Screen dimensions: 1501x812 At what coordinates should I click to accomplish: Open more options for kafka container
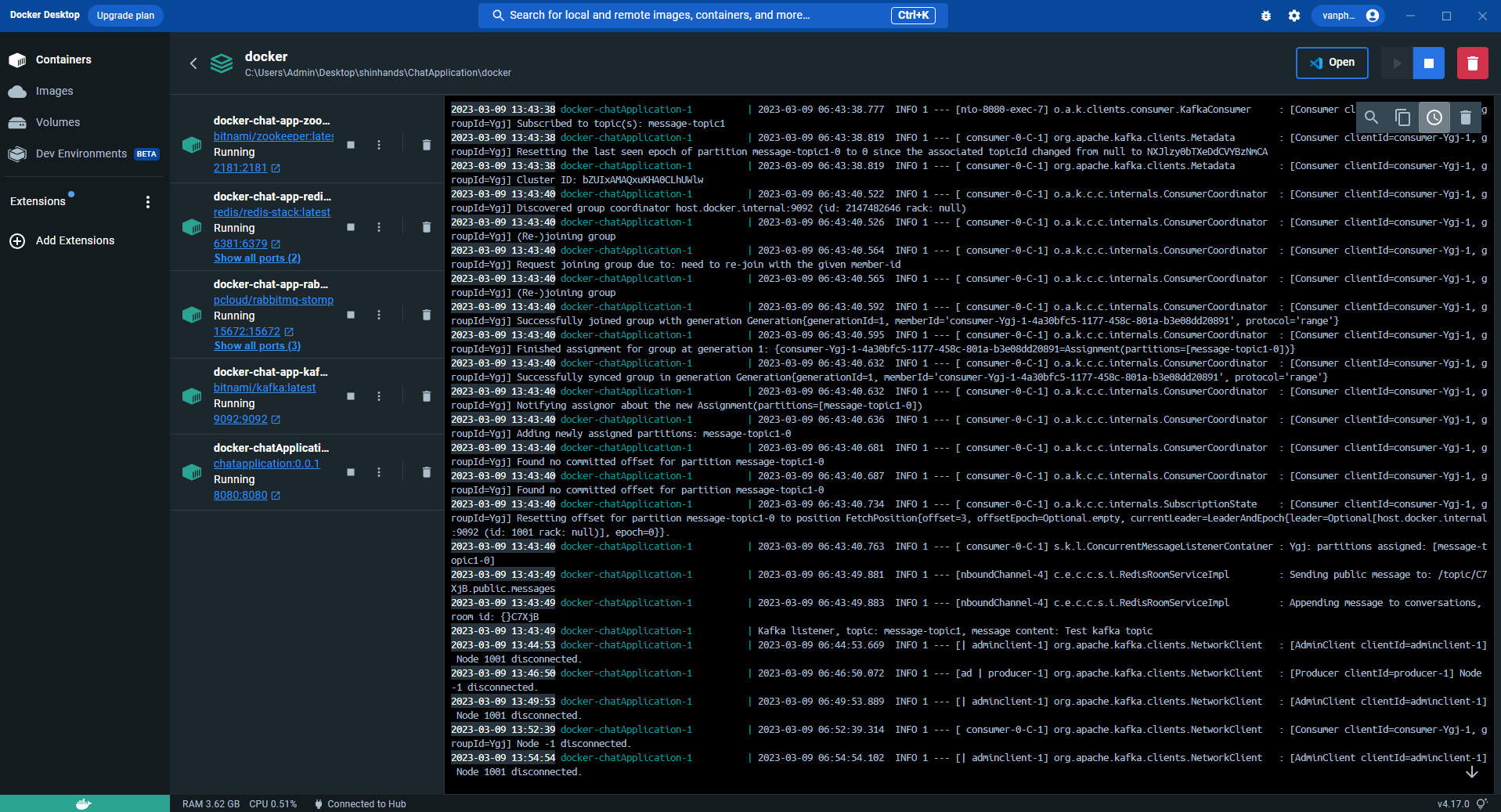(379, 396)
